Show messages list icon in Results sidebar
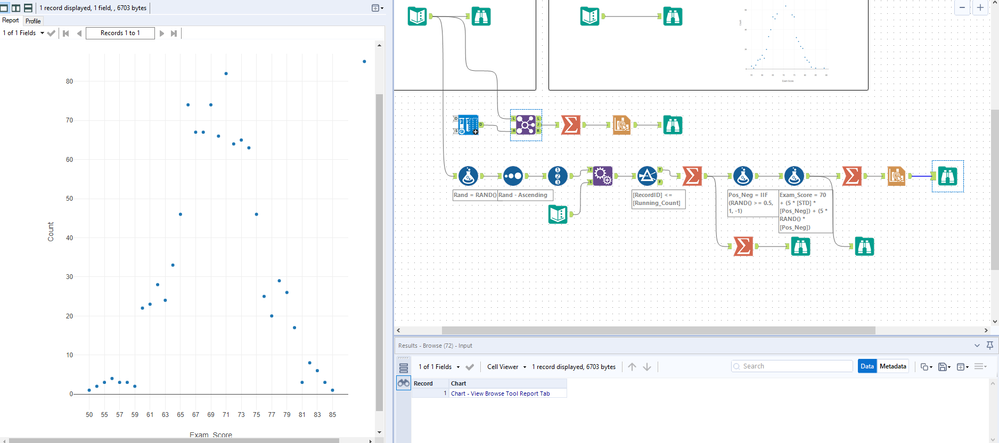 point(403,368)
